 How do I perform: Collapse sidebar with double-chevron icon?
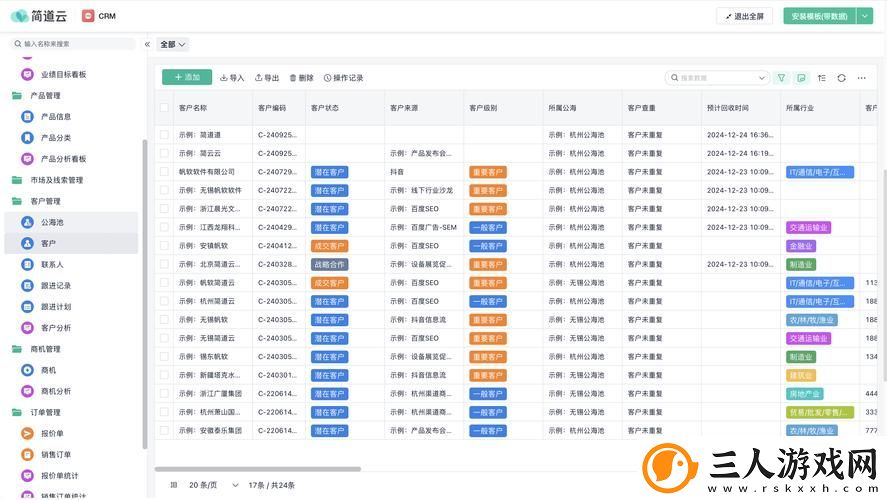click(x=147, y=44)
